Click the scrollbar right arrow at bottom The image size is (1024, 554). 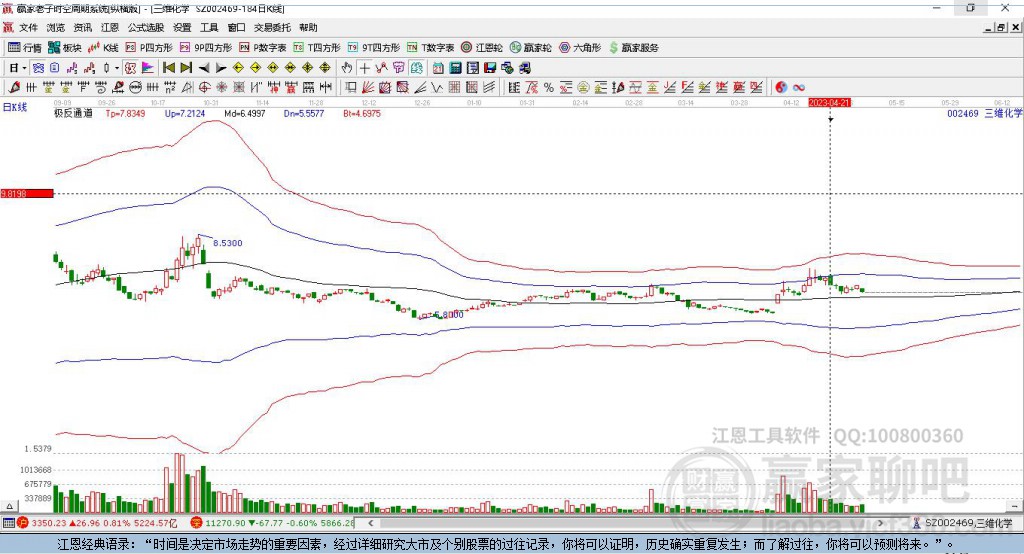point(880,523)
